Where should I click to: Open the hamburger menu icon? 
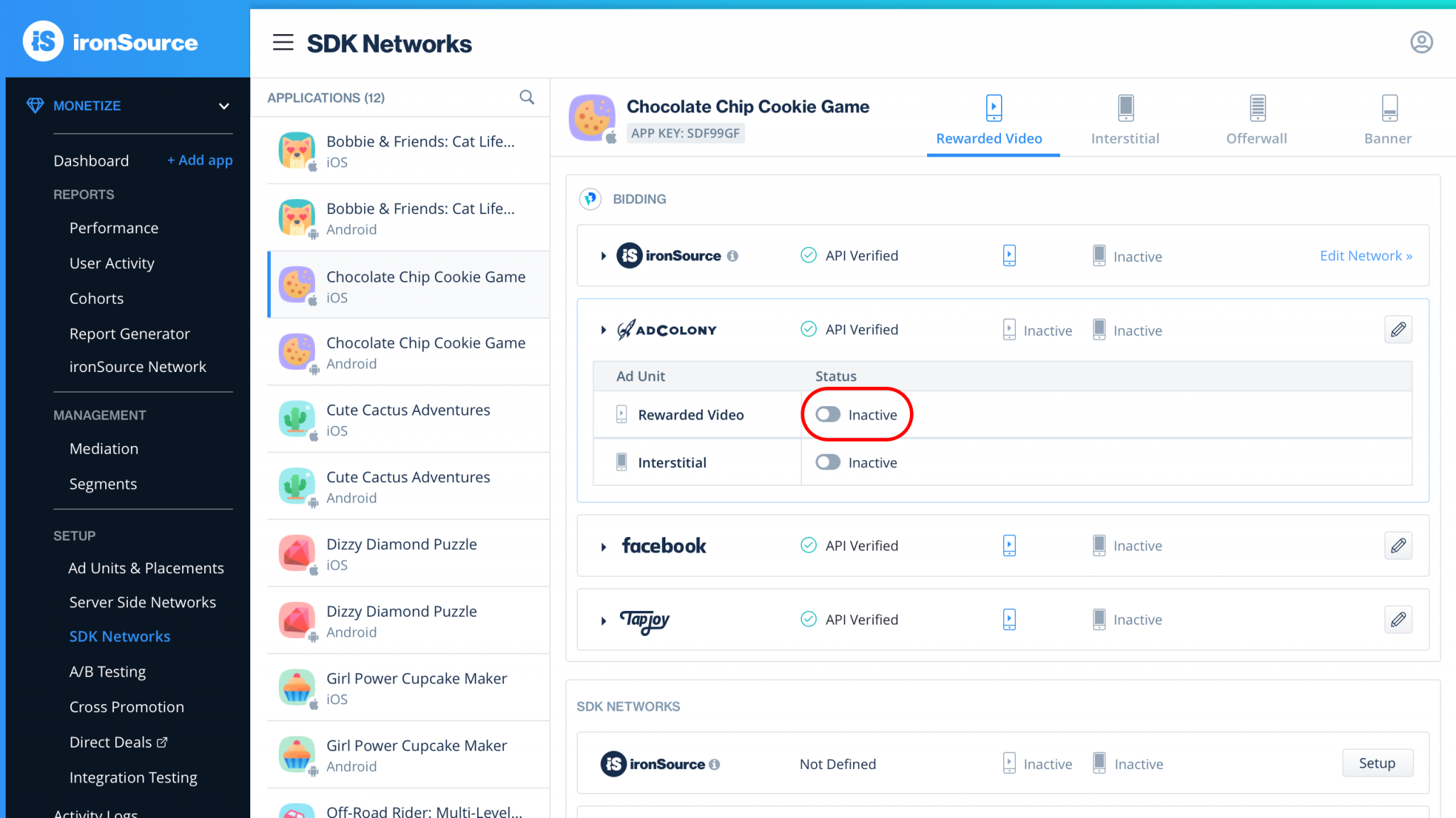tap(283, 43)
